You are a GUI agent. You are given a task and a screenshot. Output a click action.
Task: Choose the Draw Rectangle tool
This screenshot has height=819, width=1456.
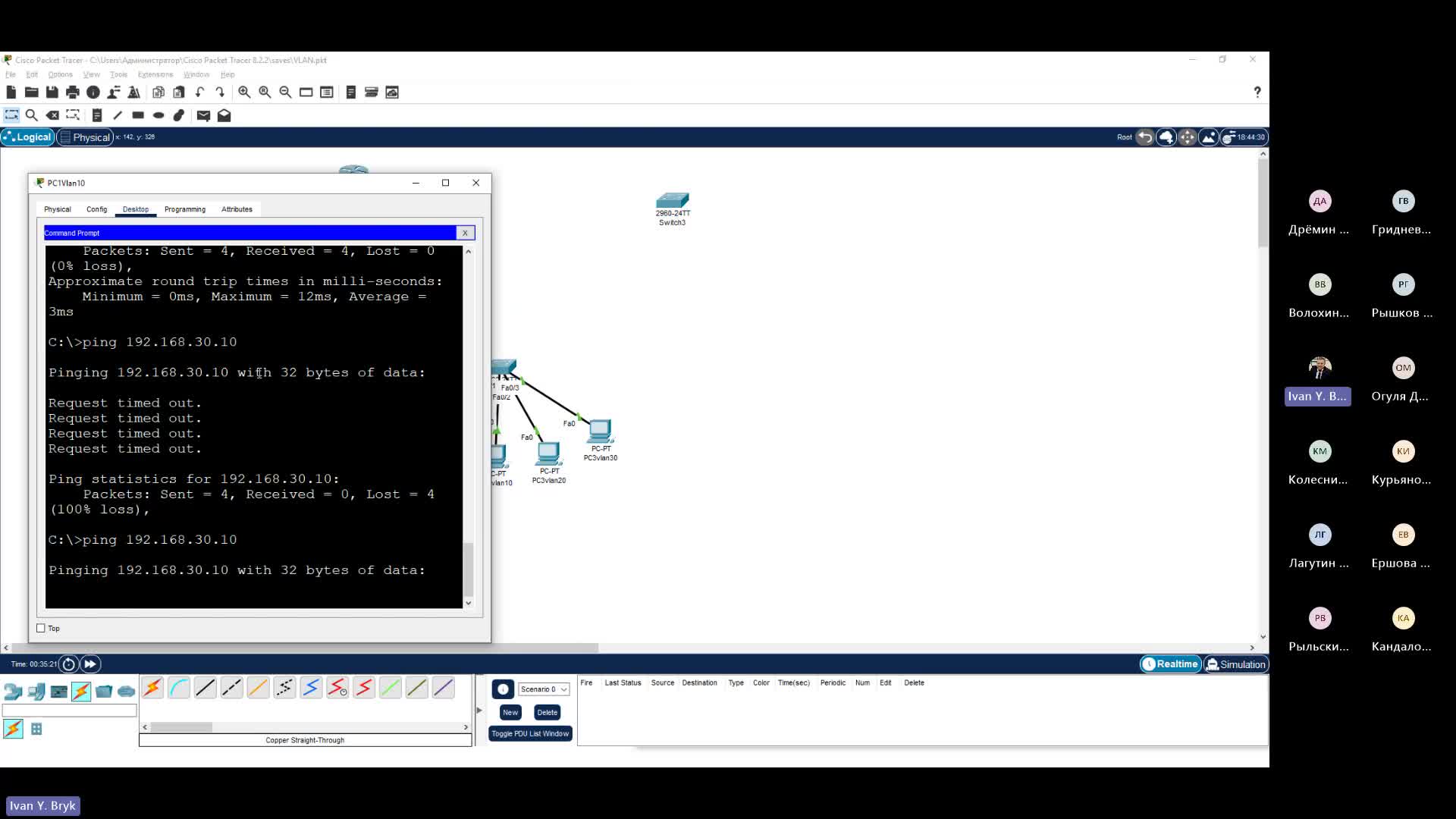(137, 115)
